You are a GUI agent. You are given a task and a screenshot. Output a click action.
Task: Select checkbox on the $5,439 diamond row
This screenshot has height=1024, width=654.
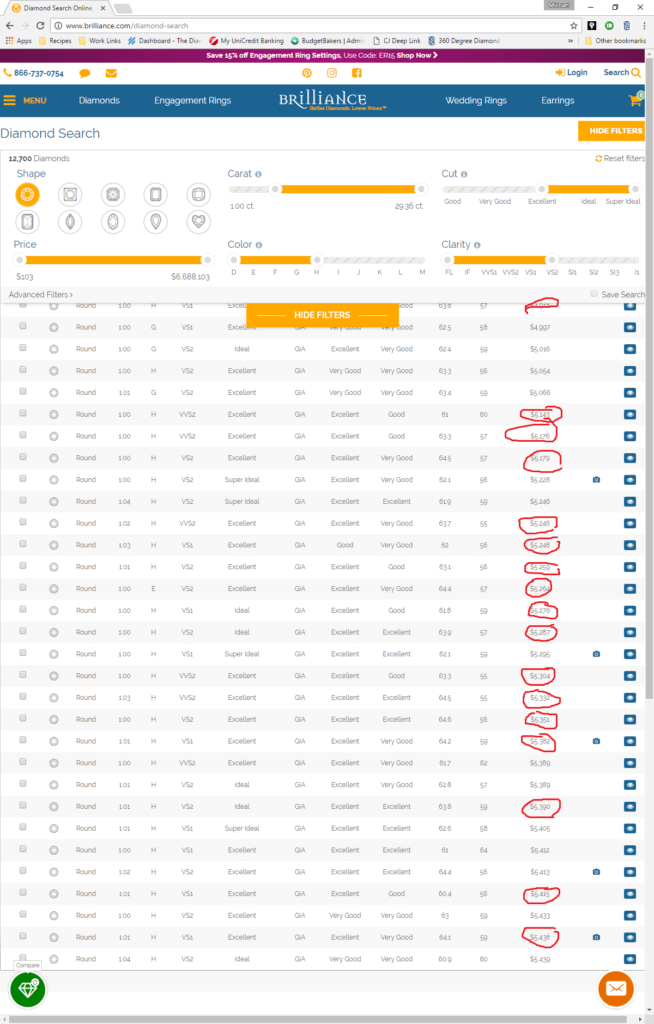pyautogui.click(x=23, y=959)
